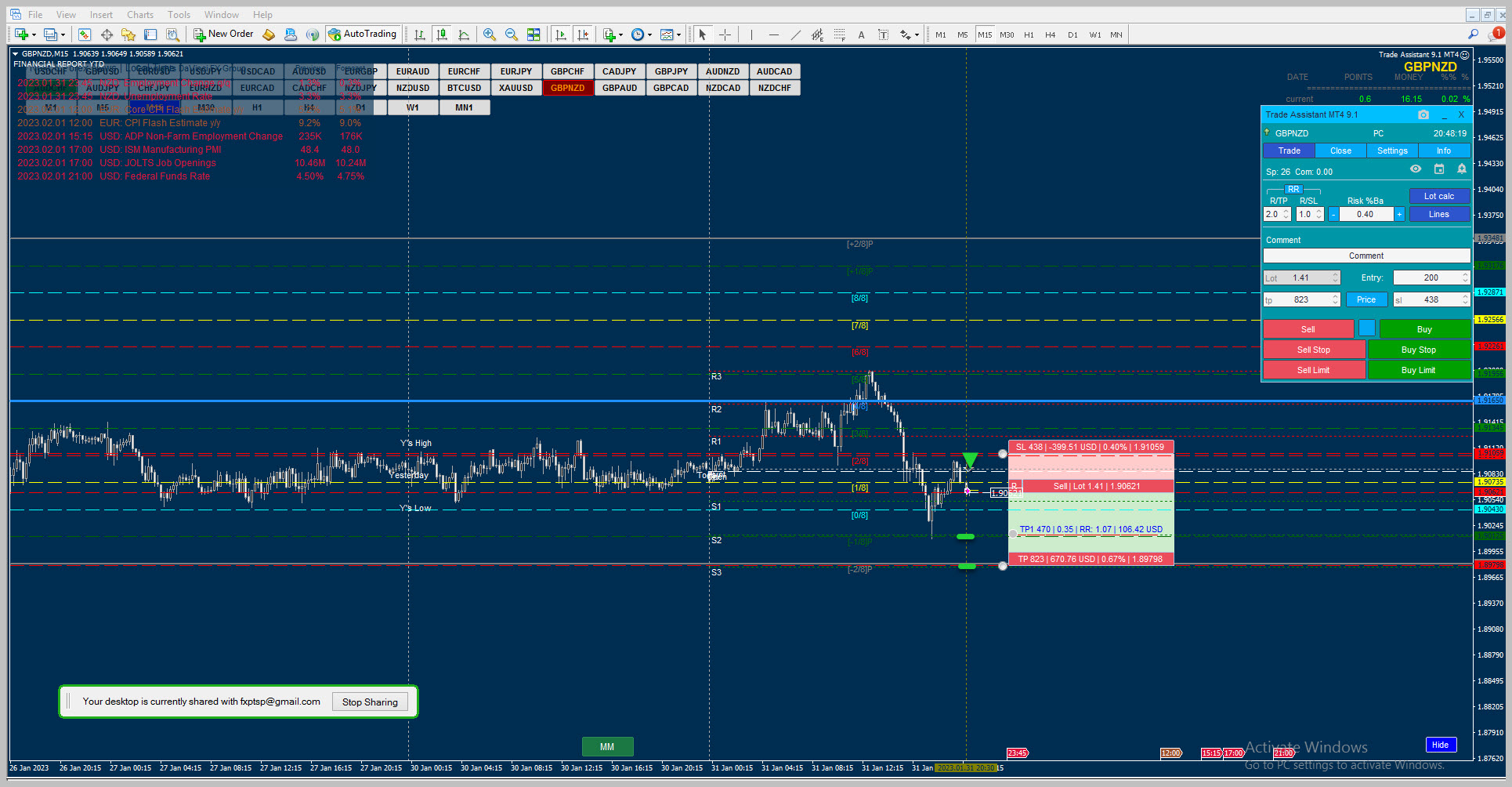Viewport: 1512px width, 787px height.
Task: Click the Stop Sharing button
Action: pyautogui.click(x=370, y=702)
